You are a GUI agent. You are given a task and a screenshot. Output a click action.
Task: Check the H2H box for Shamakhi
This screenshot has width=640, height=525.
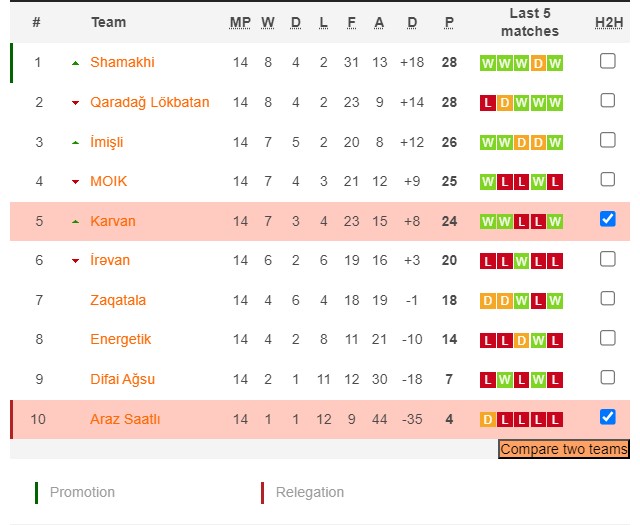coord(607,61)
